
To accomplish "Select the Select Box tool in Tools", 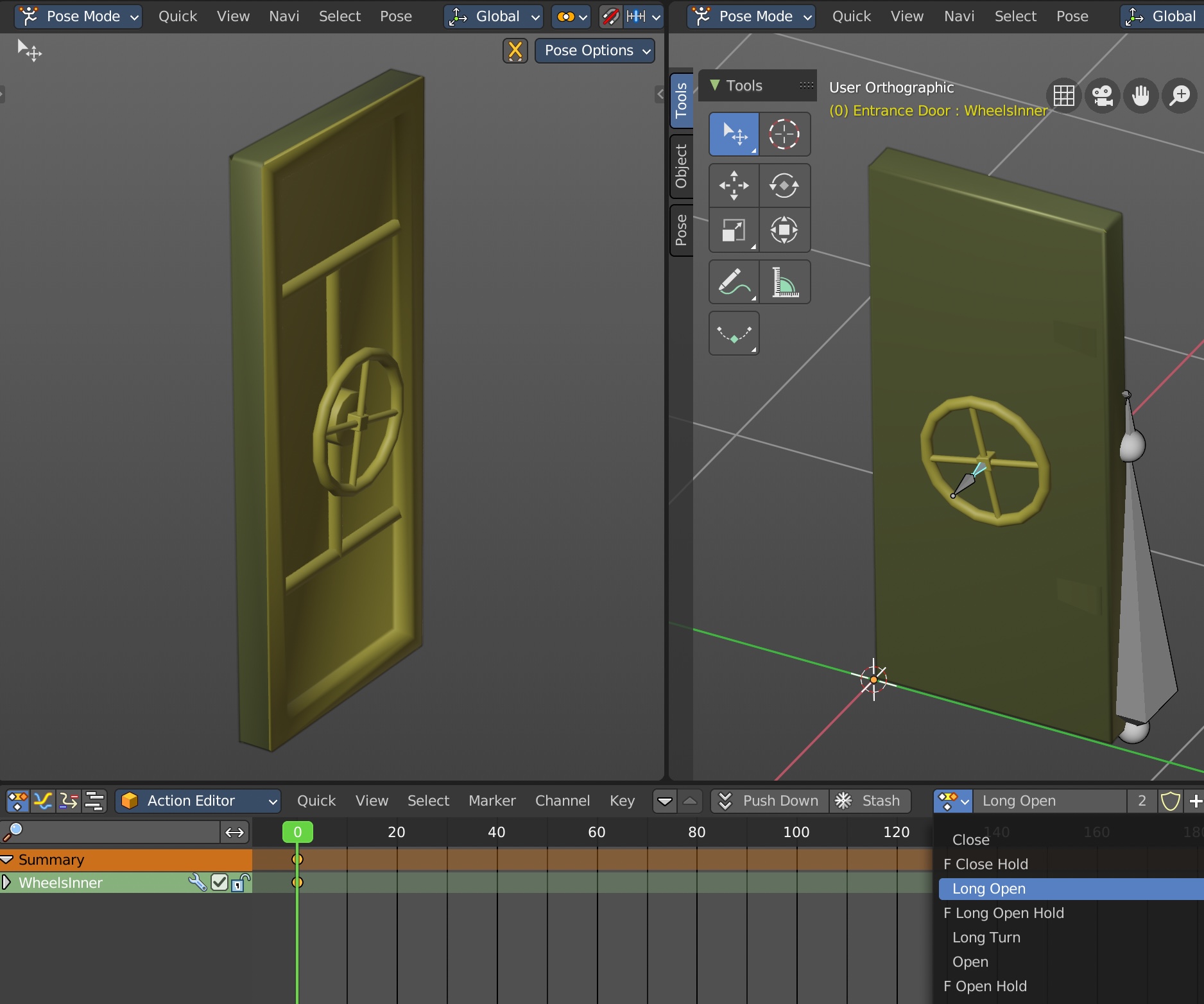I will point(734,134).
